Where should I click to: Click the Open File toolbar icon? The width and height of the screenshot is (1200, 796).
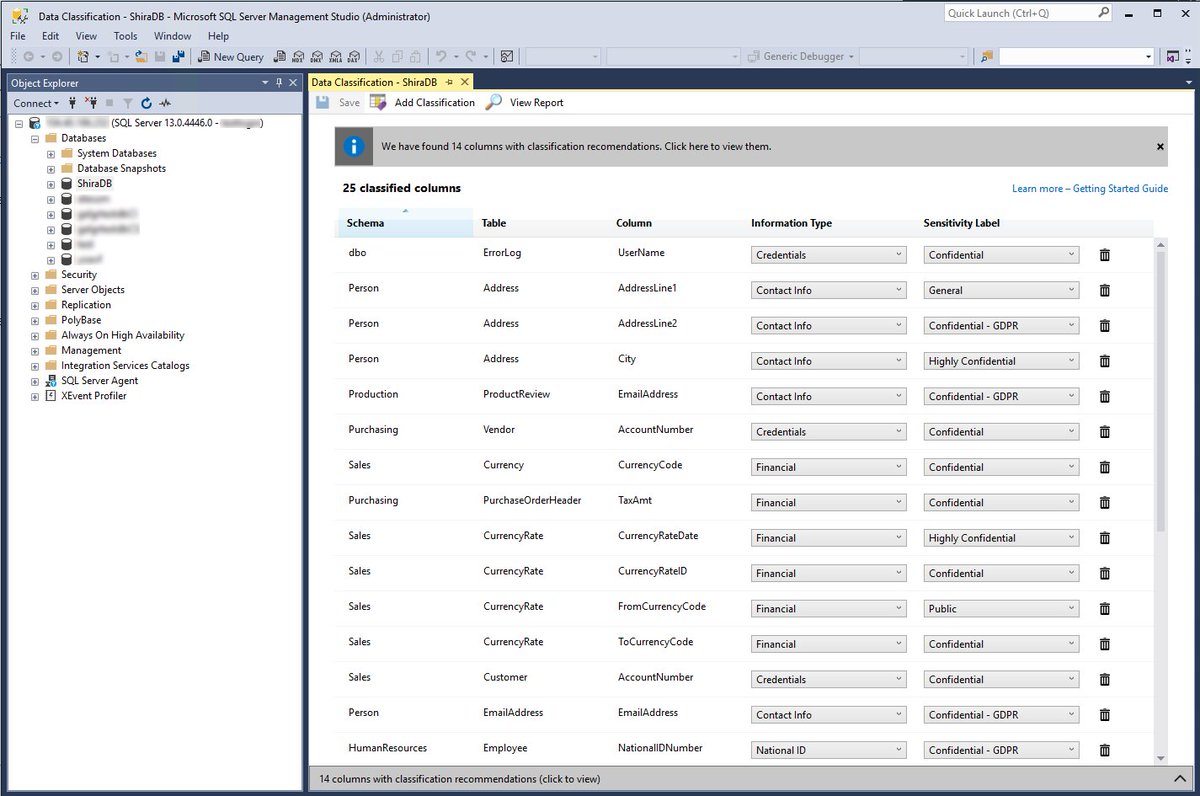(141, 57)
